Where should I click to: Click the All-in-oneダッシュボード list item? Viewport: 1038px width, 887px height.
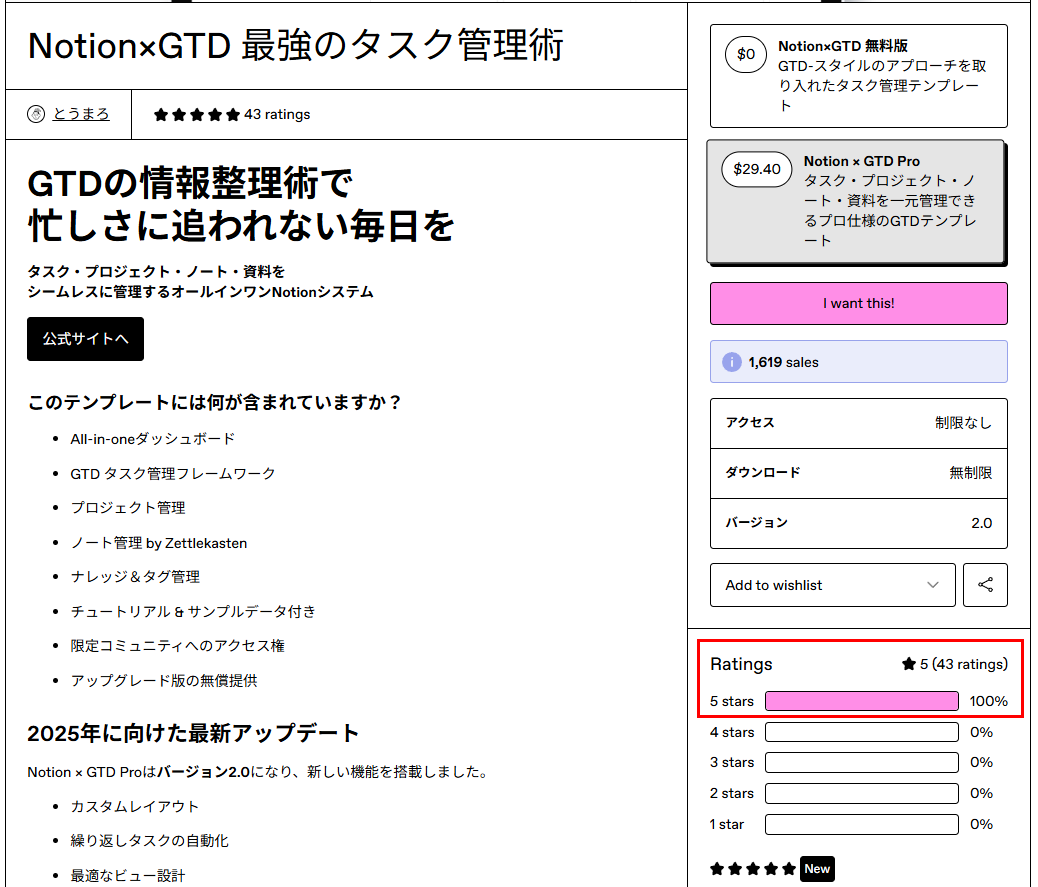pos(153,439)
